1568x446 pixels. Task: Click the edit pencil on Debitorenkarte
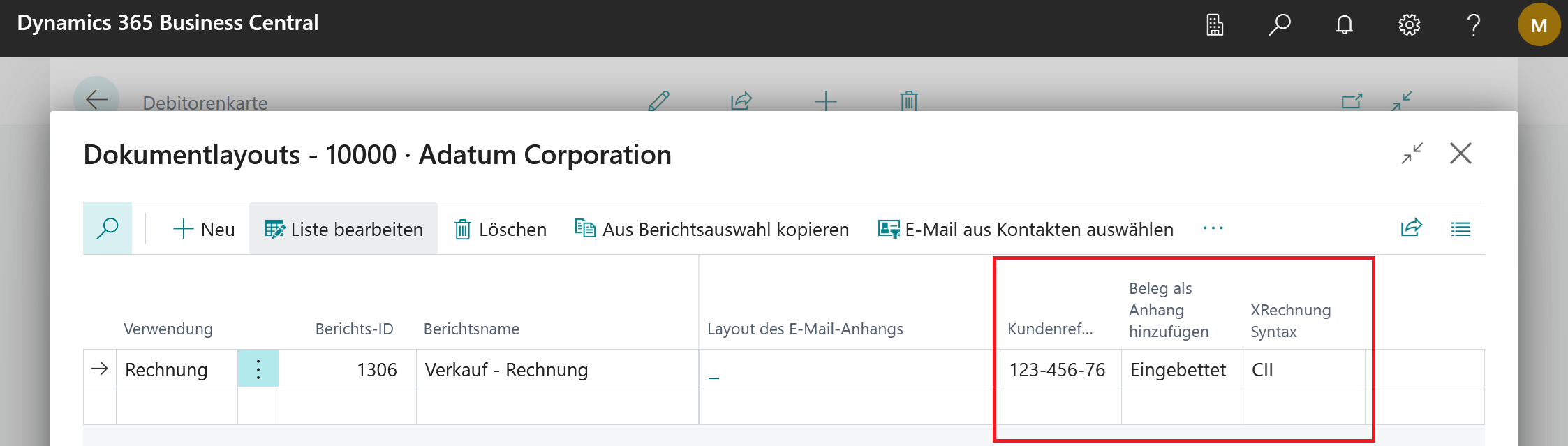point(658,101)
